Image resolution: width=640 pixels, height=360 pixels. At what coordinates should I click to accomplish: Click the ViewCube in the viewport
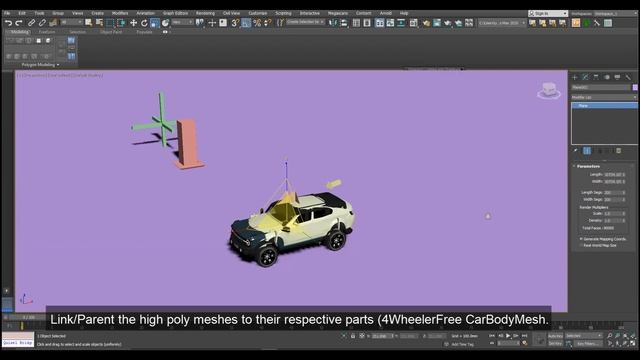pos(549,91)
